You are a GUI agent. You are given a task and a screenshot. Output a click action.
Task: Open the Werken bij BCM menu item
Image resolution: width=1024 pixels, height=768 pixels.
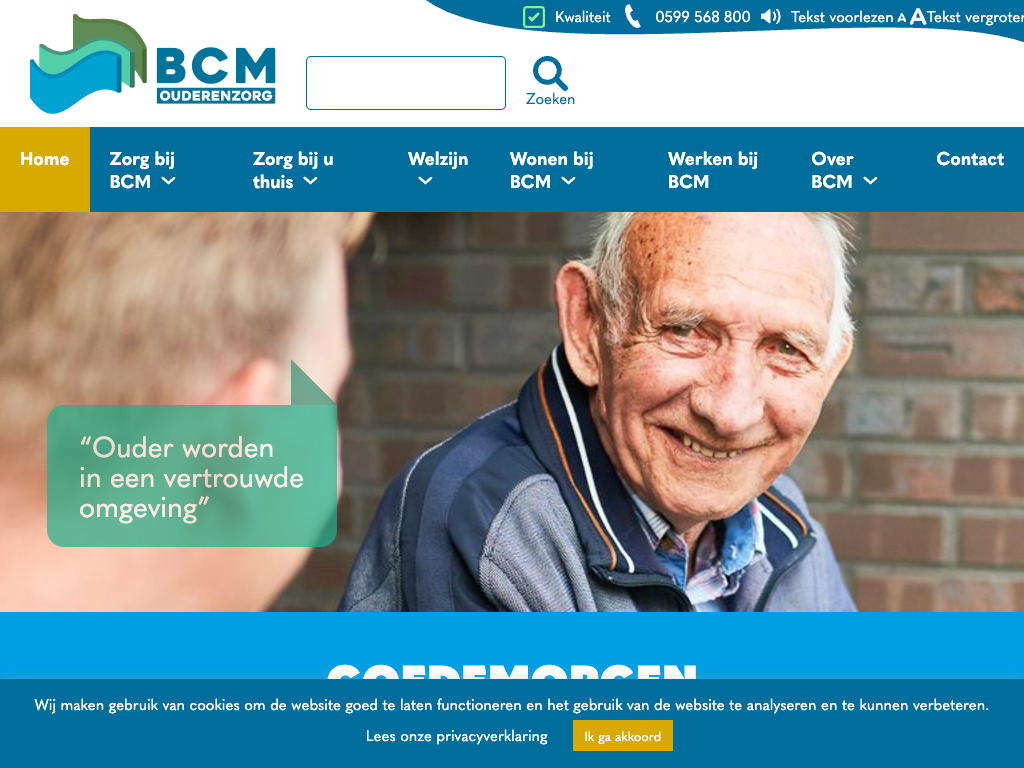(x=712, y=170)
